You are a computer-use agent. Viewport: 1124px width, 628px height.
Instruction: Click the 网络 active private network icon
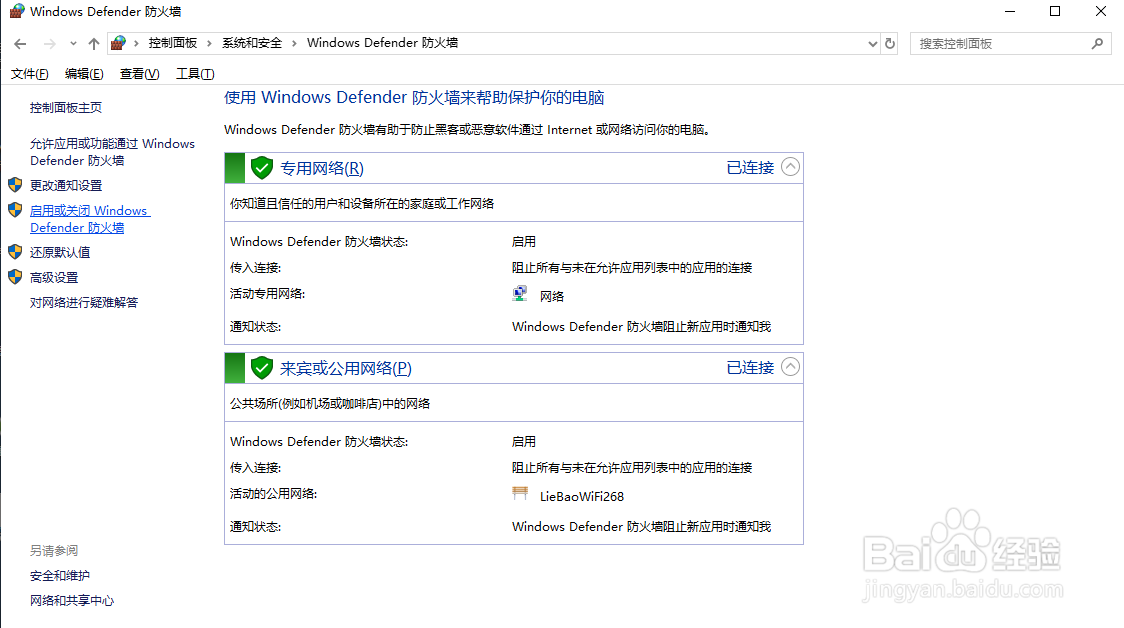[519, 292]
